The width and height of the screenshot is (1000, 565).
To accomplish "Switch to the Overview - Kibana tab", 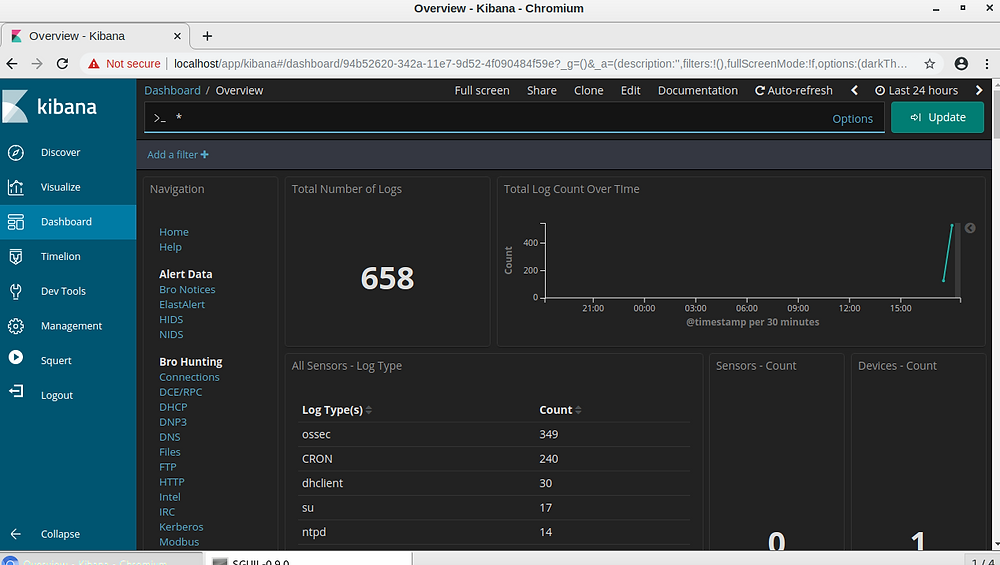I will [x=96, y=36].
